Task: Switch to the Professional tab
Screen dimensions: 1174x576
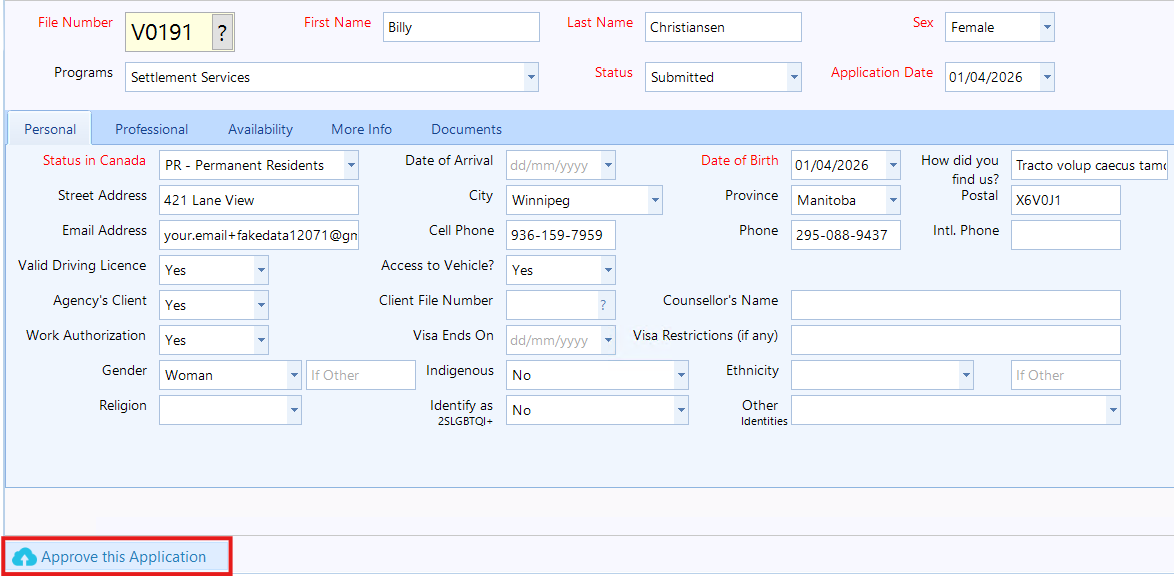Action: click(x=151, y=129)
